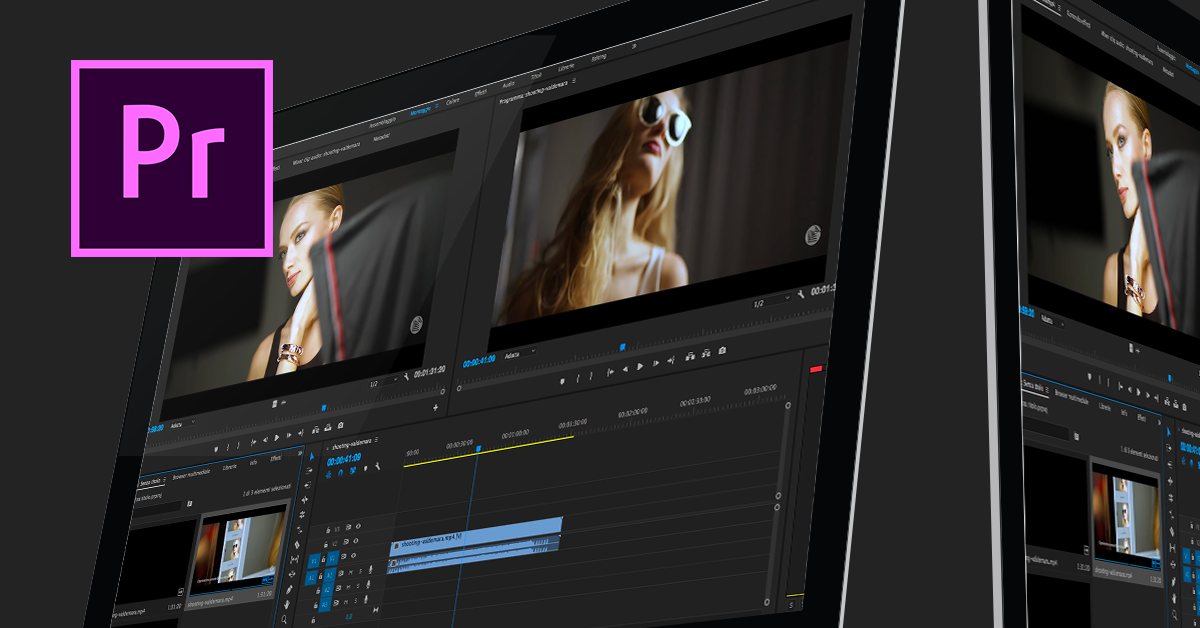Hide track V2 with its eye icon

(355, 541)
